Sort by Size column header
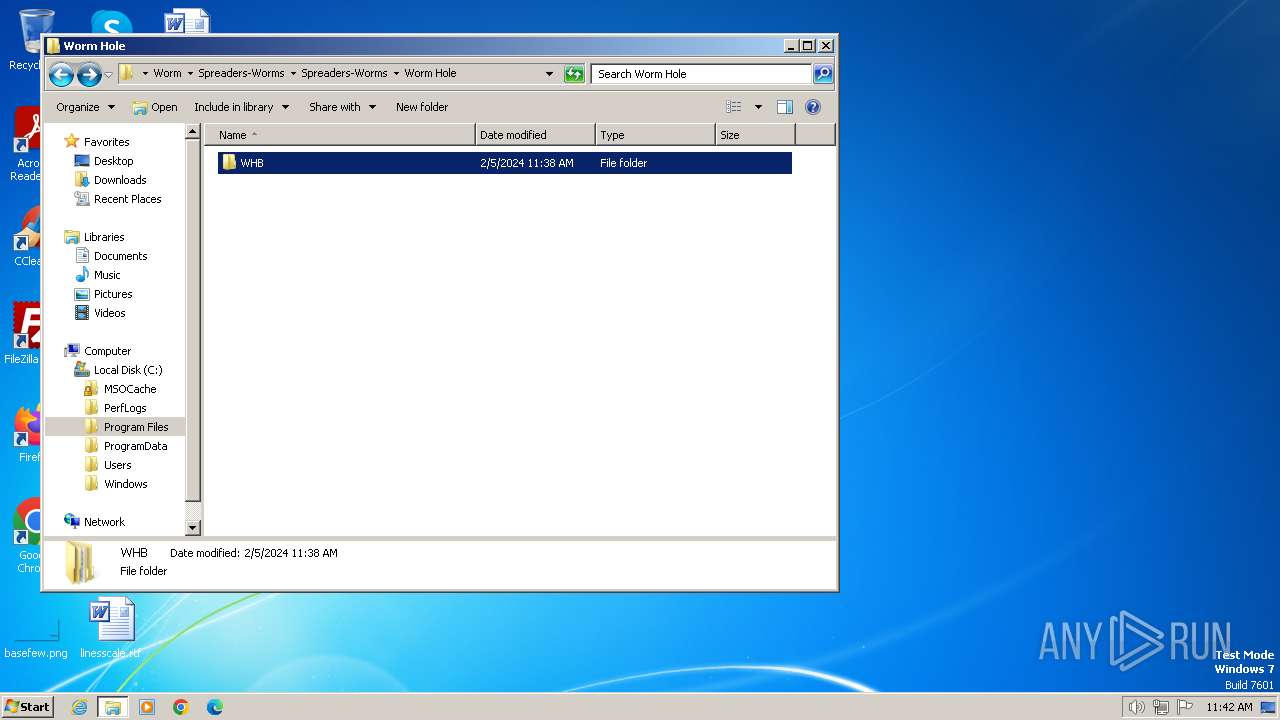Image resolution: width=1280 pixels, height=720 pixels. (756, 135)
